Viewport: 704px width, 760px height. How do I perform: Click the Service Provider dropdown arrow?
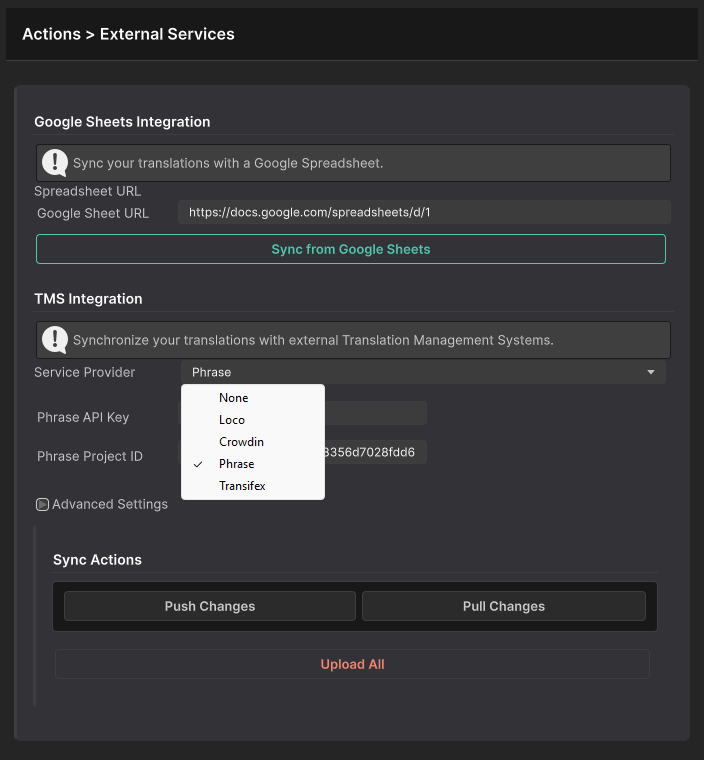click(x=651, y=372)
